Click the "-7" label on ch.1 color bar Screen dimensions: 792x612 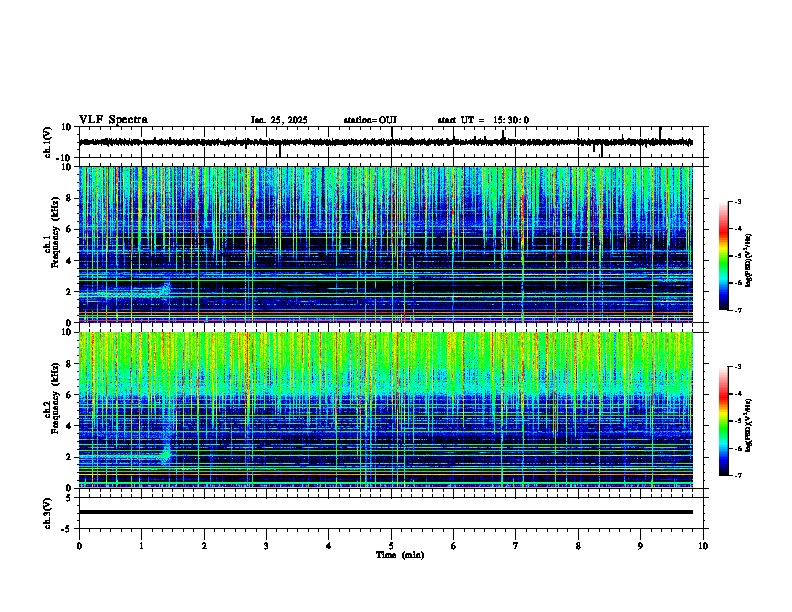[738, 310]
